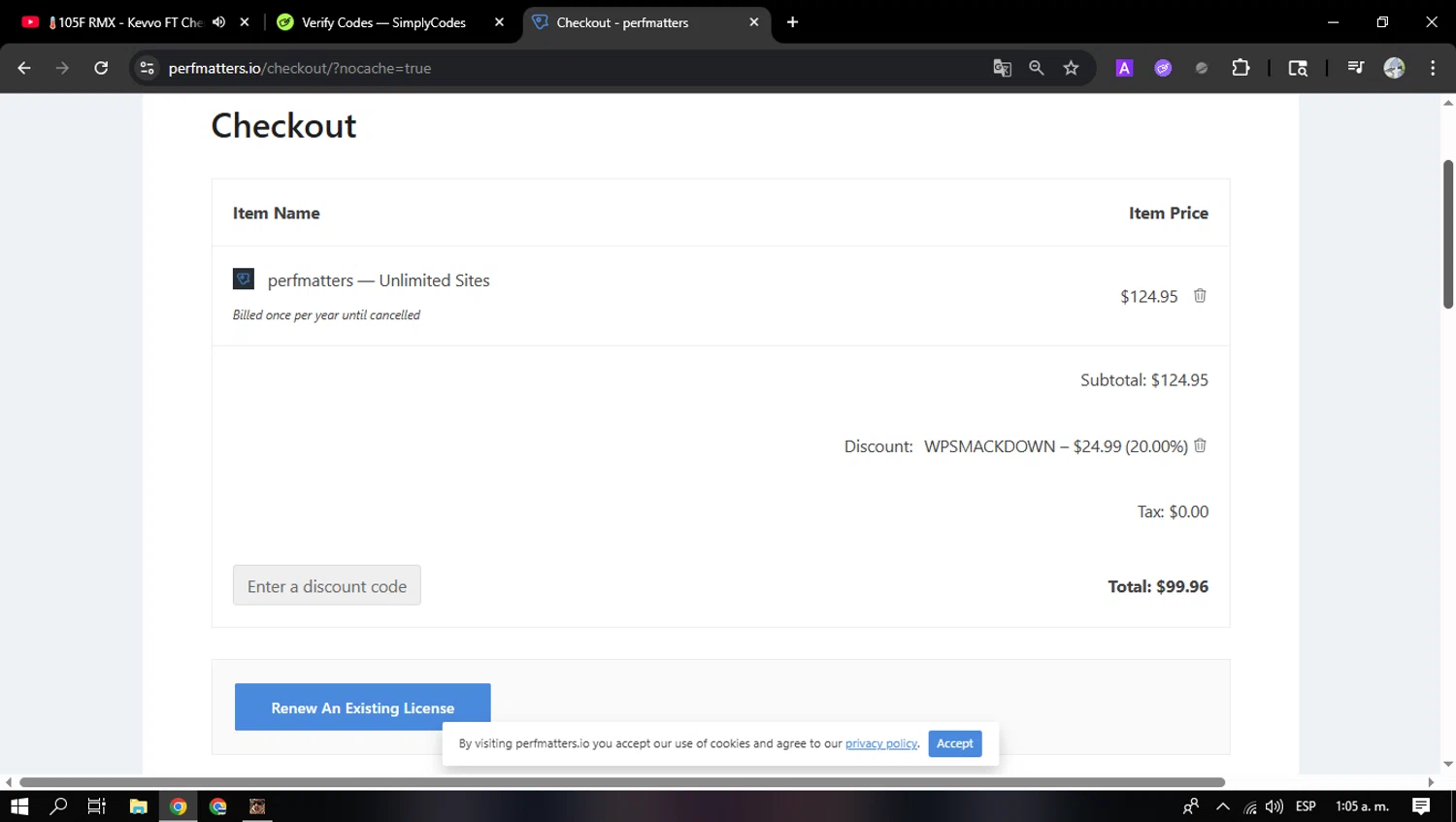Close the SimplyCodes tab
1456x822 pixels.
point(499,21)
